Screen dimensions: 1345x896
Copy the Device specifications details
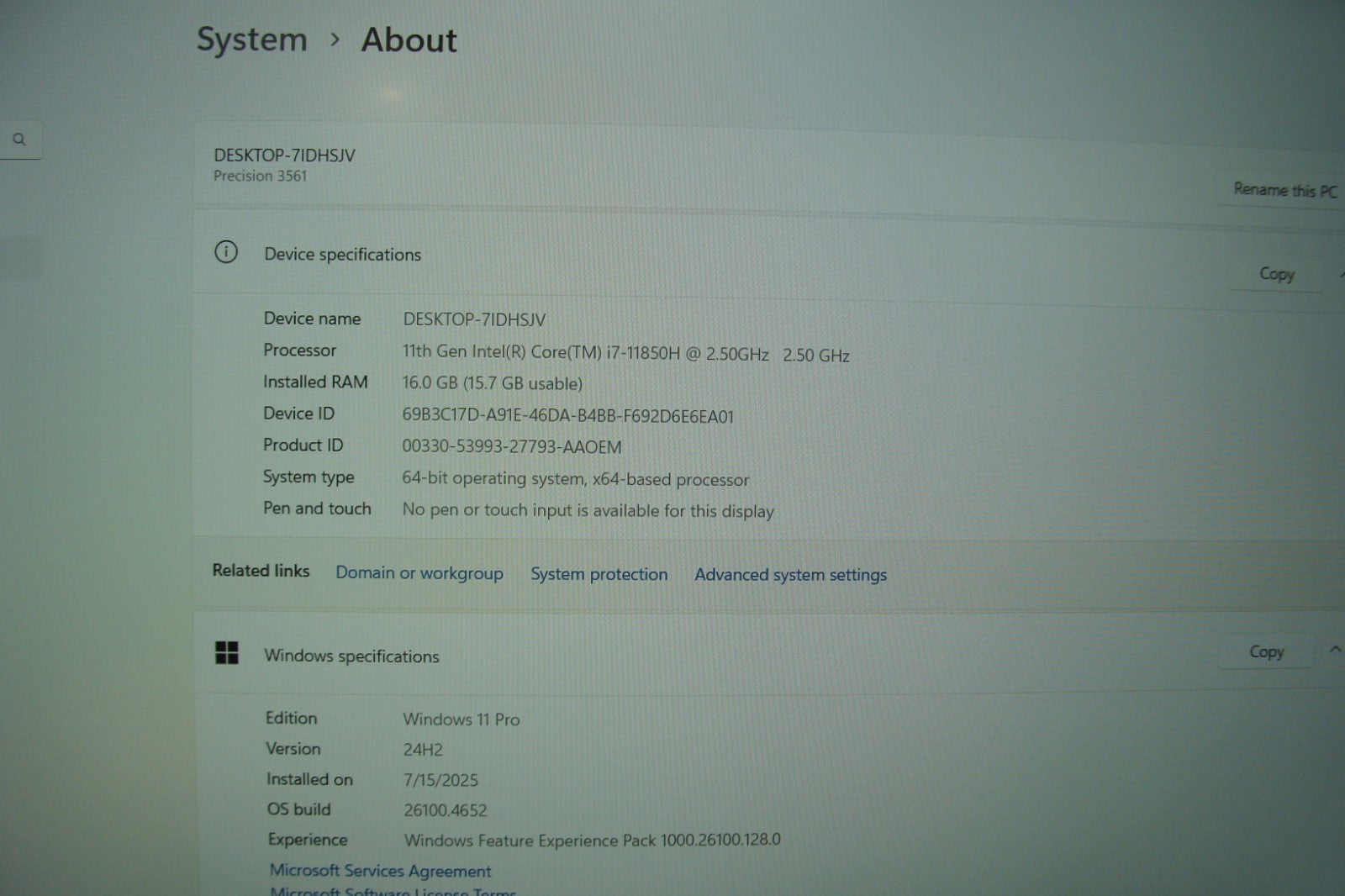pos(1275,274)
